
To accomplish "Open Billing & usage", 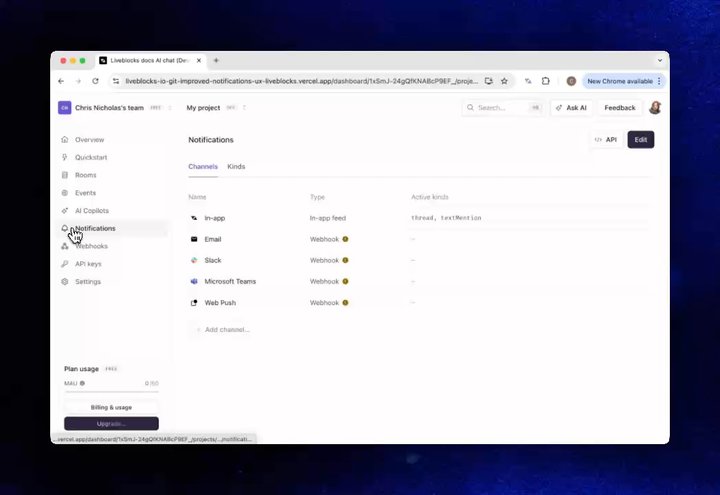I will pyautogui.click(x=111, y=407).
